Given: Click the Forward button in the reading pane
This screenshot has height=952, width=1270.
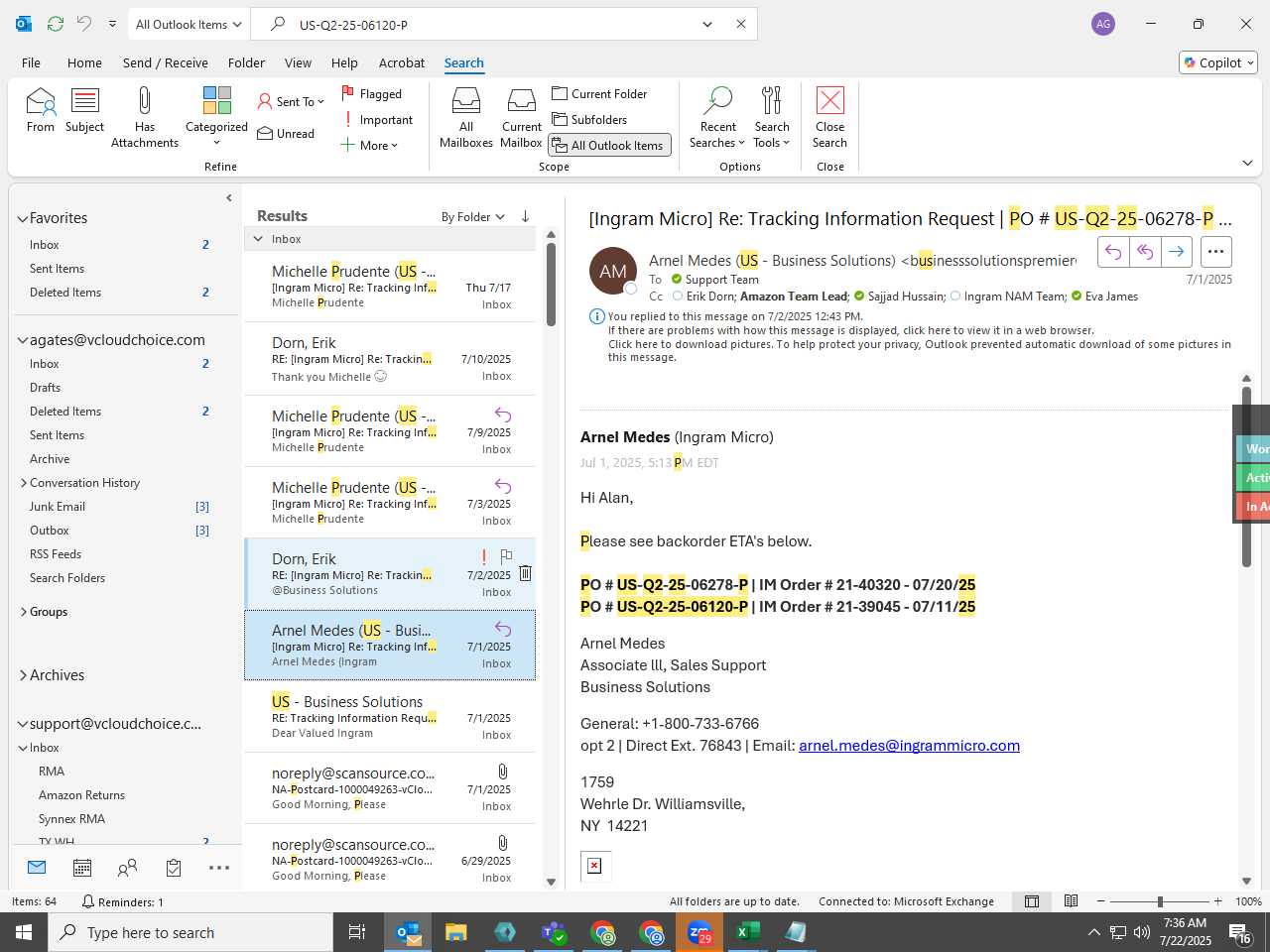Looking at the screenshot, I should click(1176, 252).
